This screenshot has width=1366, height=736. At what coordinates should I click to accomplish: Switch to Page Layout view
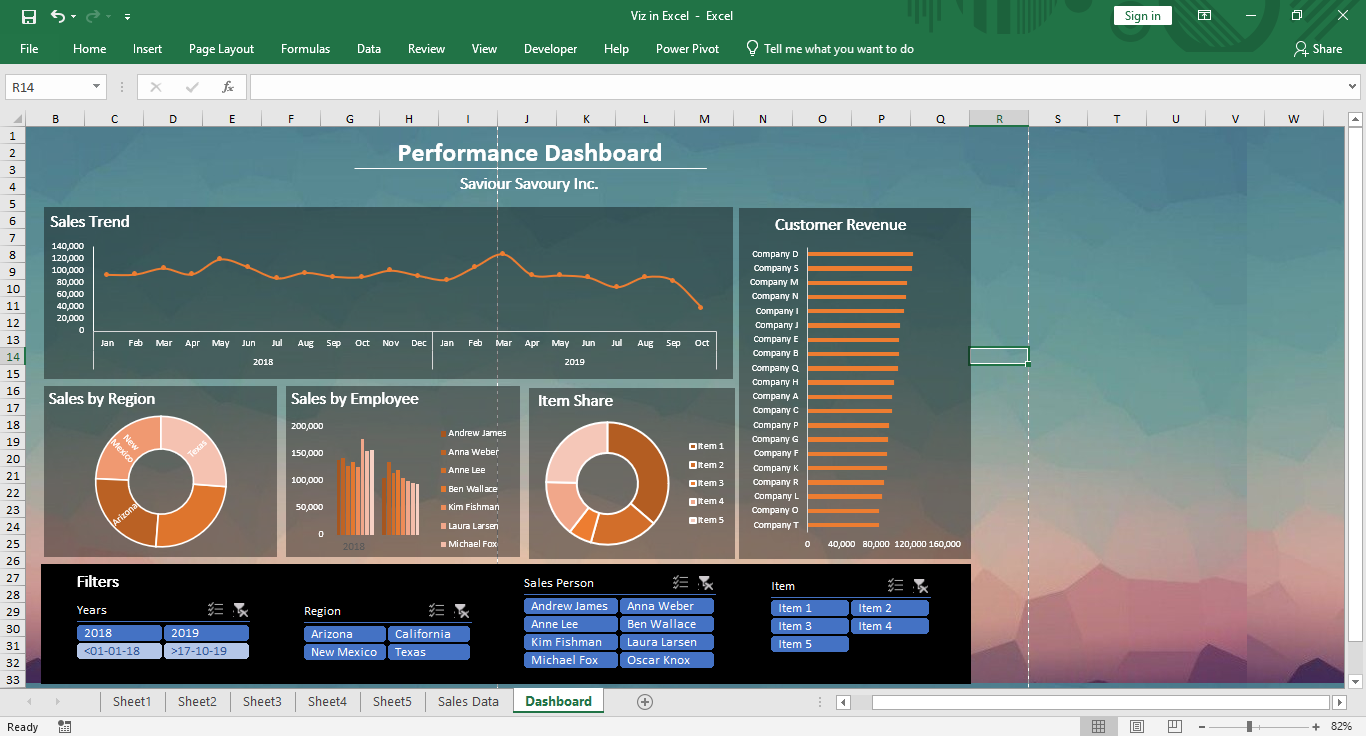(x=1137, y=725)
